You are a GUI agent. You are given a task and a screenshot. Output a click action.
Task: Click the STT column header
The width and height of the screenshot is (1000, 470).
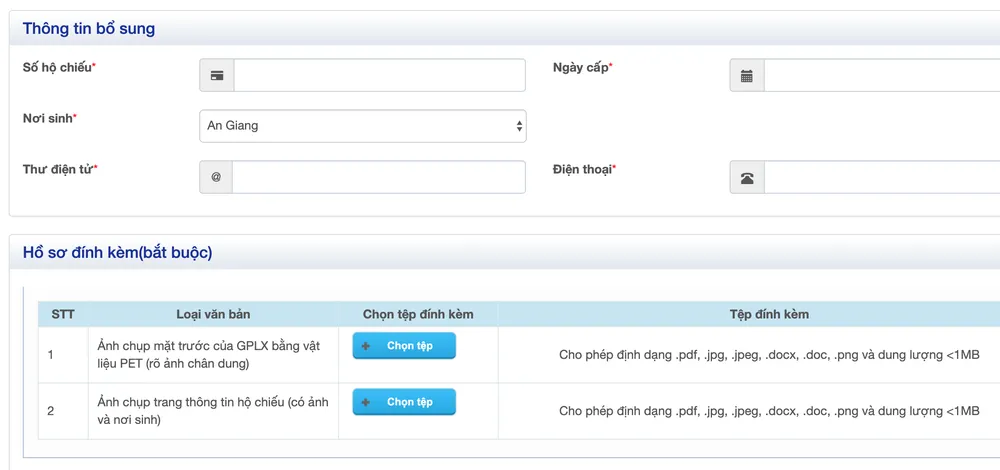63,314
